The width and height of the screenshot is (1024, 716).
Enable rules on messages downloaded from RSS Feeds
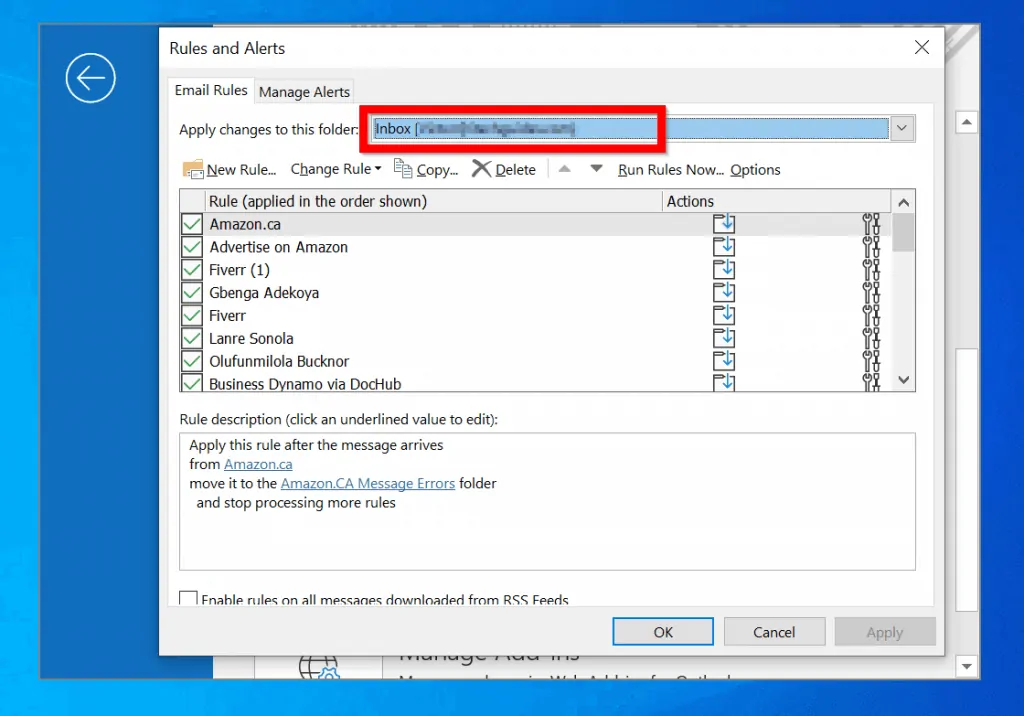pos(188,597)
